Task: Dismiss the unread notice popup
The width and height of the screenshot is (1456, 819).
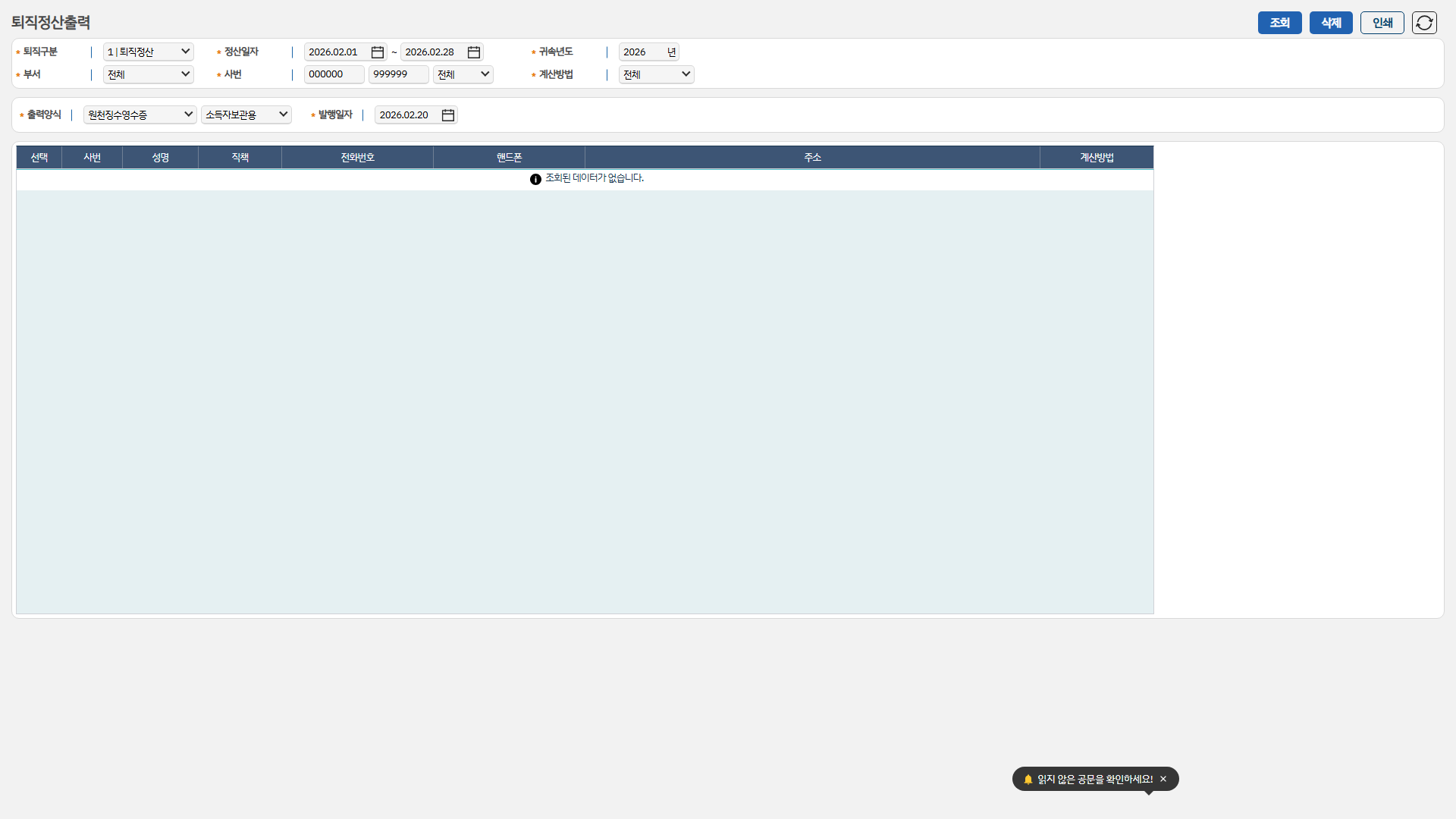Action: click(x=1163, y=779)
